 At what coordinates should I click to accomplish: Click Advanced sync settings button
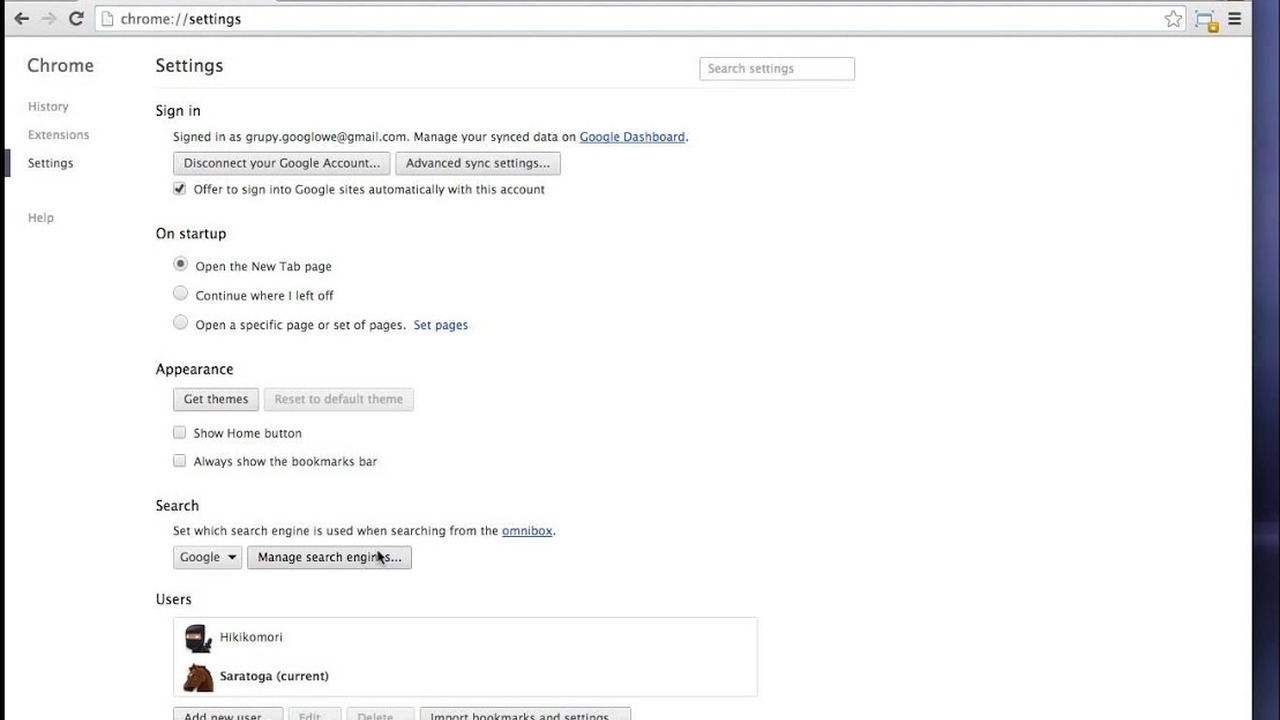[478, 163]
